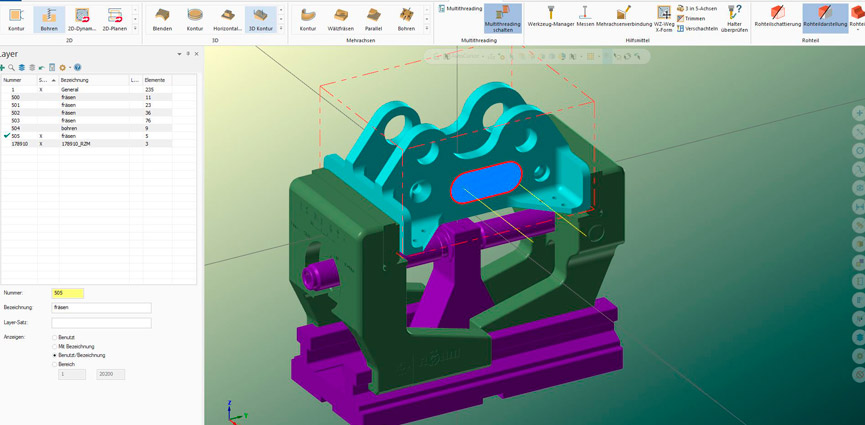This screenshot has height=425, width=865.
Task: Click the Layer-Satz input field
Action: pos(101,323)
